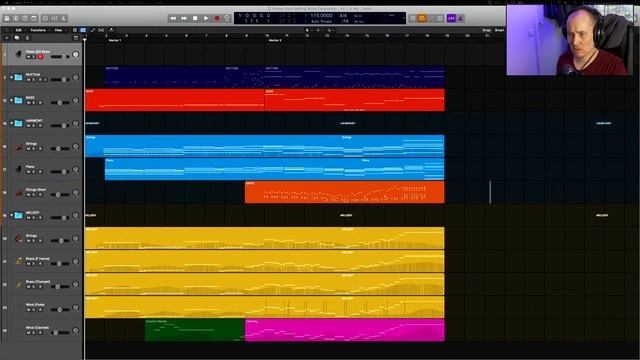This screenshot has height=360, width=640.
Task: Solo the BASS folder track
Action: [34, 102]
